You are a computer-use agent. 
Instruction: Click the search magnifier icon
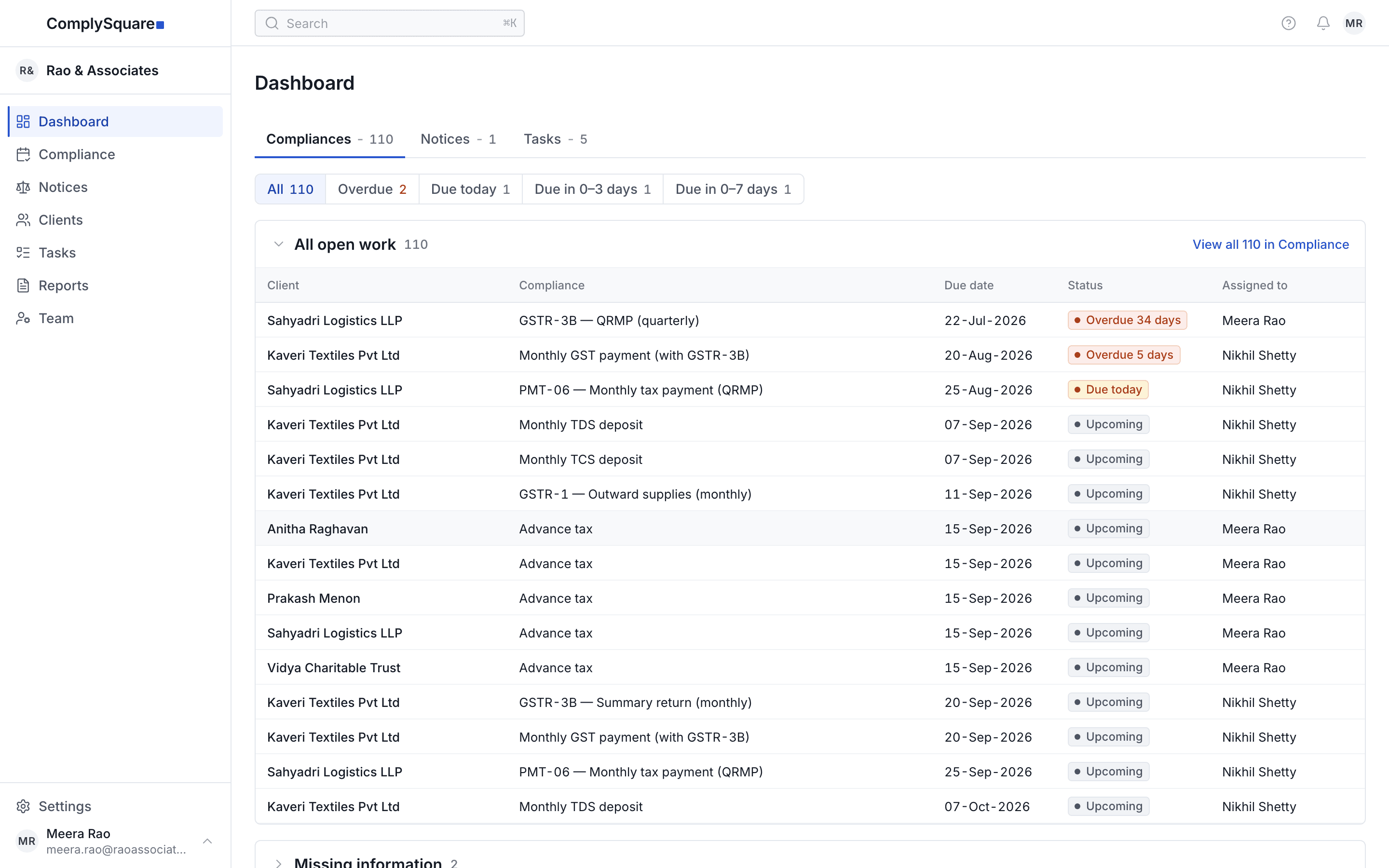pos(272,23)
